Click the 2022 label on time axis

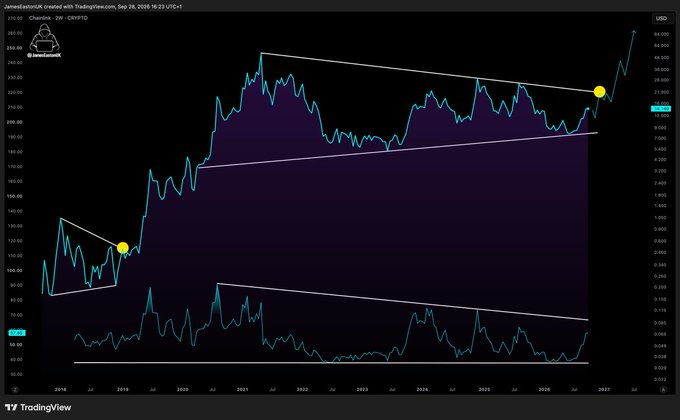pyautogui.click(x=302, y=390)
